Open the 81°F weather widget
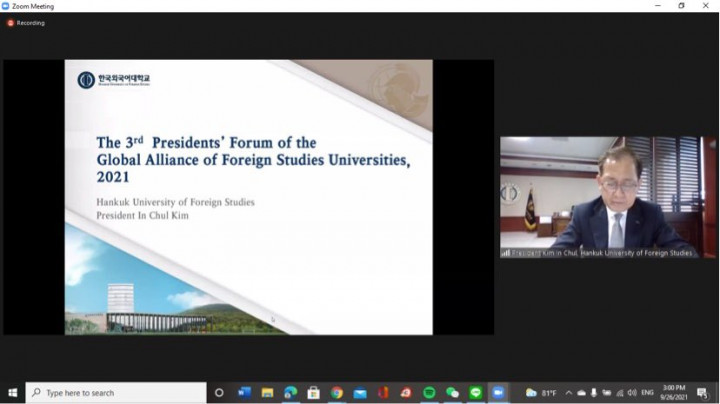 541,393
